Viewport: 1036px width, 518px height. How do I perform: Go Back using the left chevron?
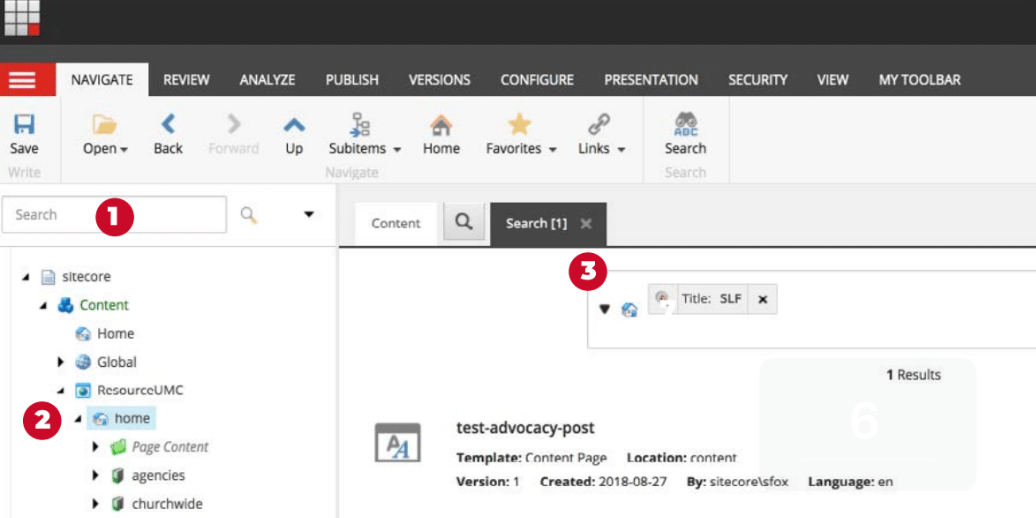[x=168, y=124]
